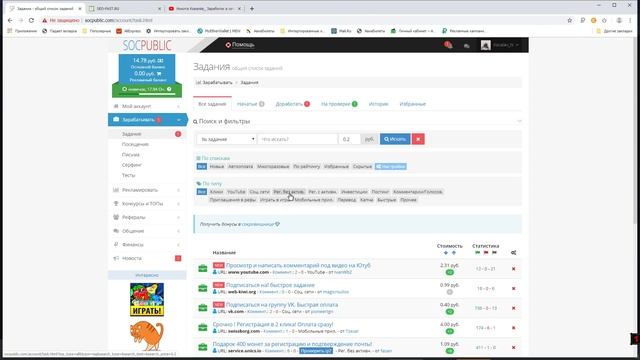This screenshot has height=360, width=640.
Task: Expand the Рекламировать sidebar section
Action: [x=147, y=190]
